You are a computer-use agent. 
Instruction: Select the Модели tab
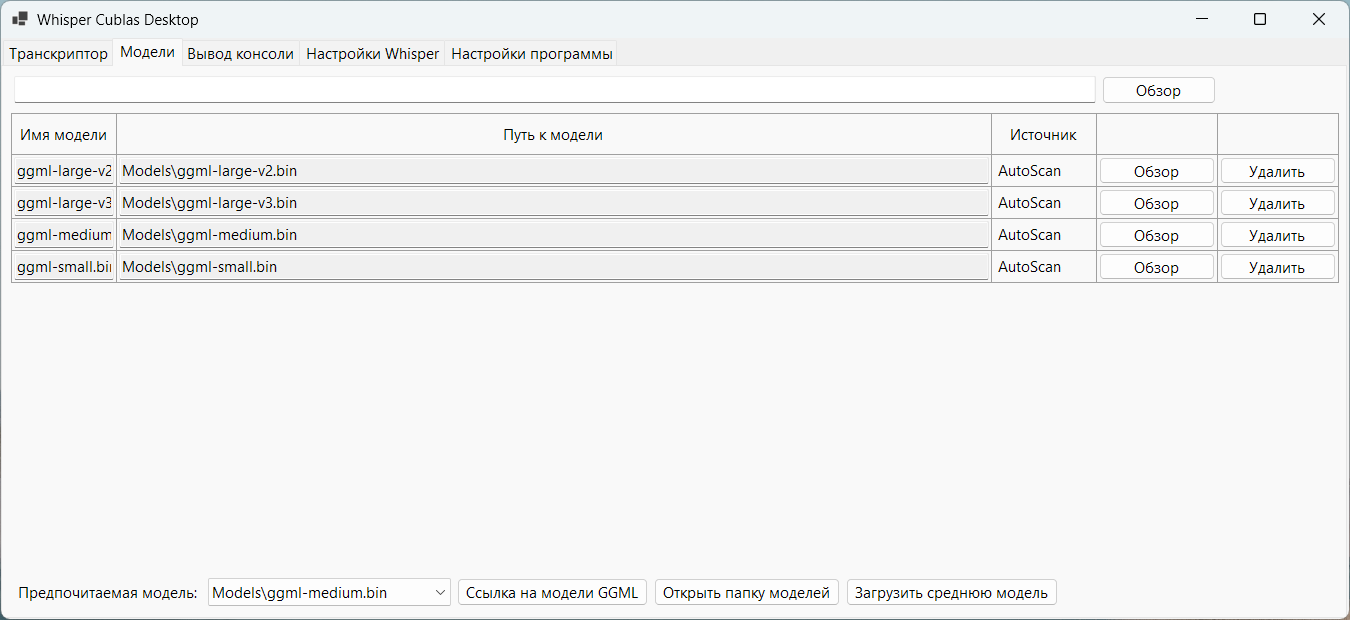pos(146,53)
